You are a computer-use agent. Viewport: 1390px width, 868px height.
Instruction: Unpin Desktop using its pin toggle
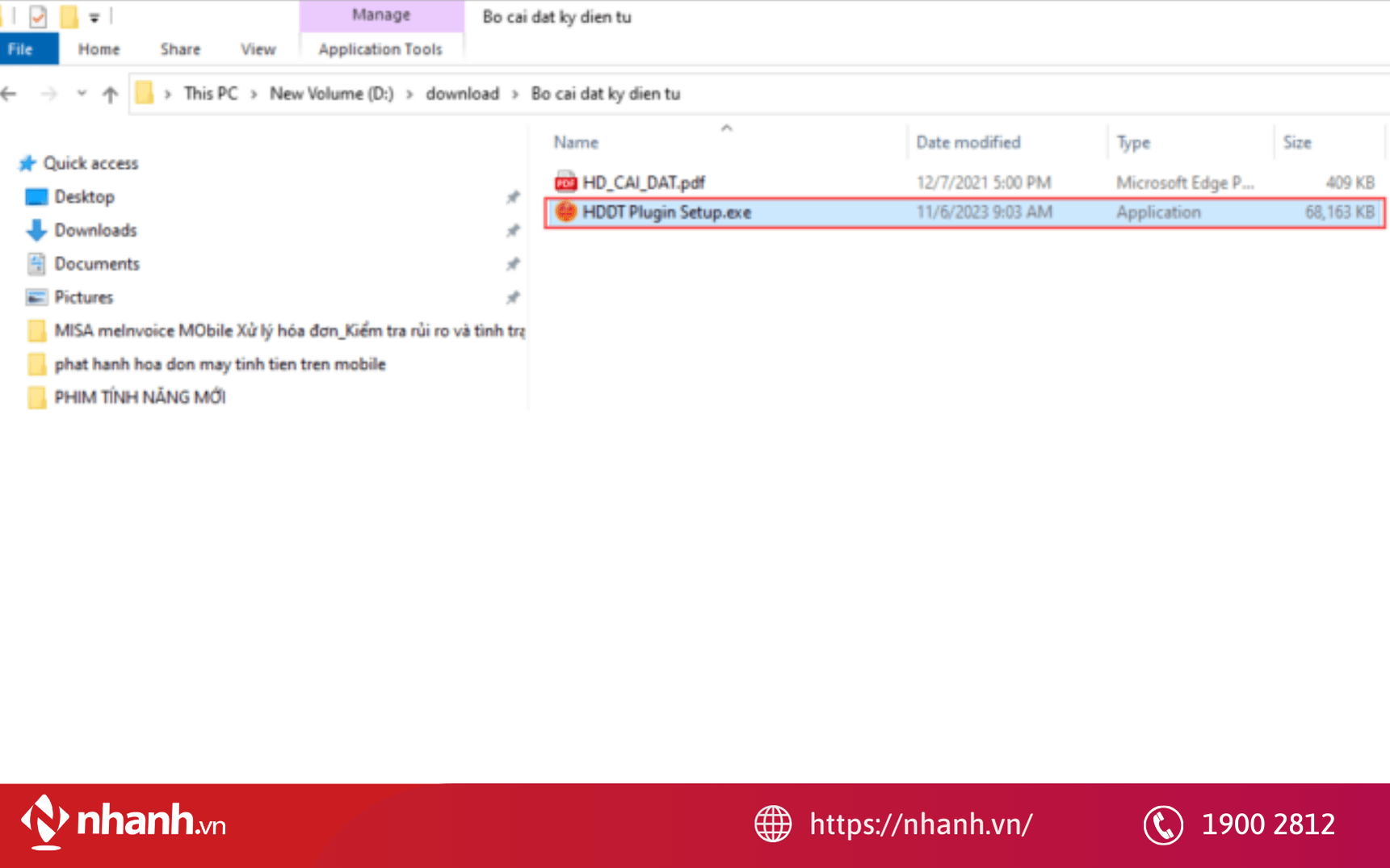(513, 197)
